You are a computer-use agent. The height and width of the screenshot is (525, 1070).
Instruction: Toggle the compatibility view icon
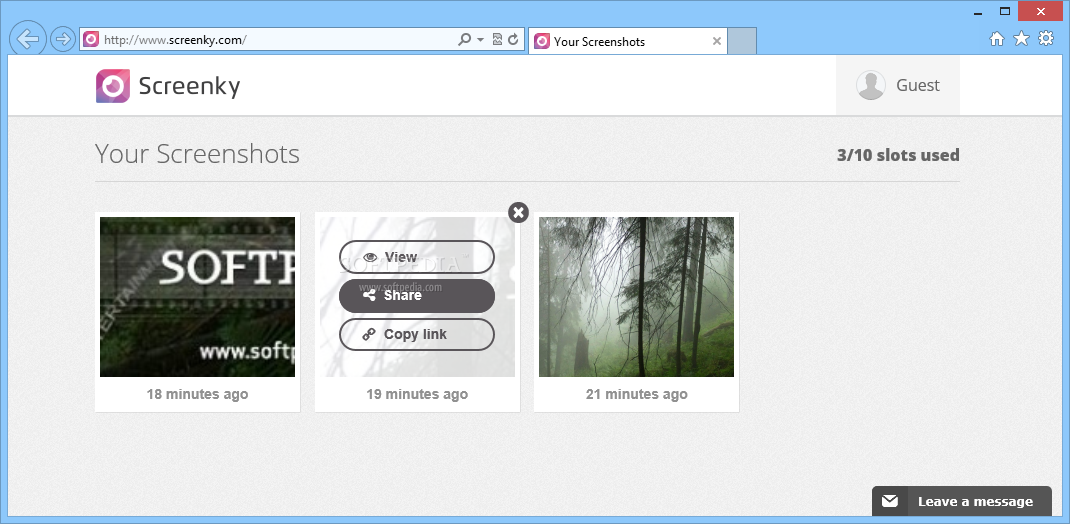(x=497, y=40)
